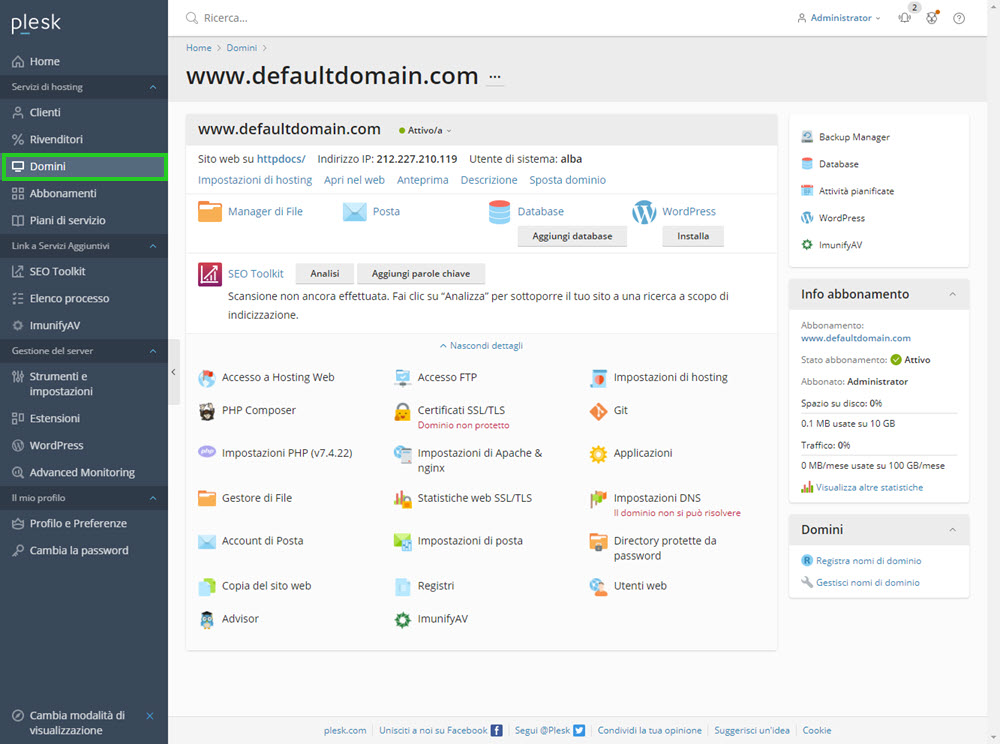Click the plesk logo

(x=36, y=23)
